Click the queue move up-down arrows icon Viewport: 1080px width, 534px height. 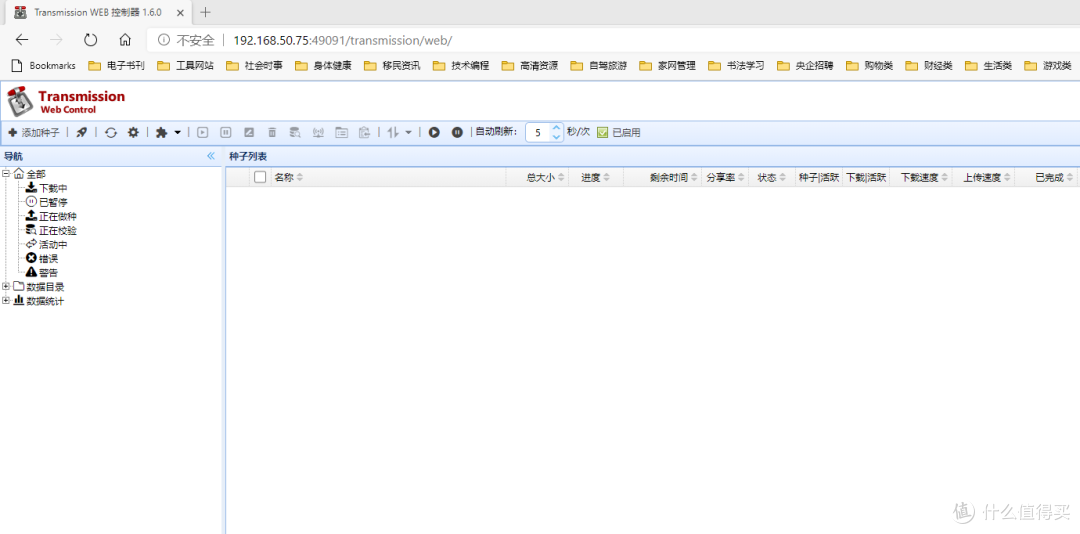[393, 132]
